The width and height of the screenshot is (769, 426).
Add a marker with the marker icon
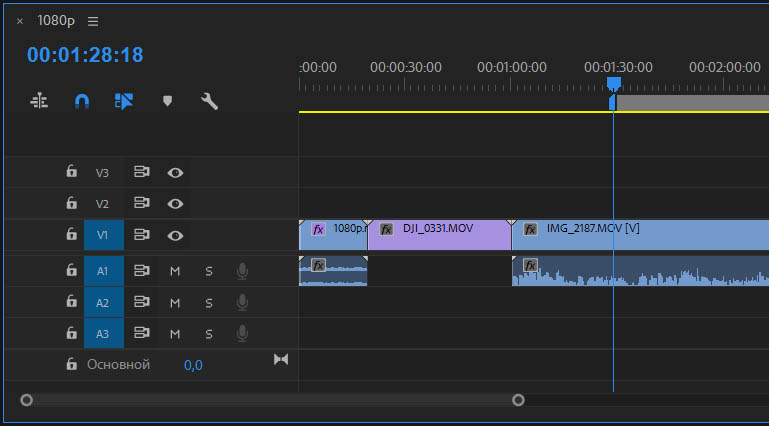click(167, 101)
